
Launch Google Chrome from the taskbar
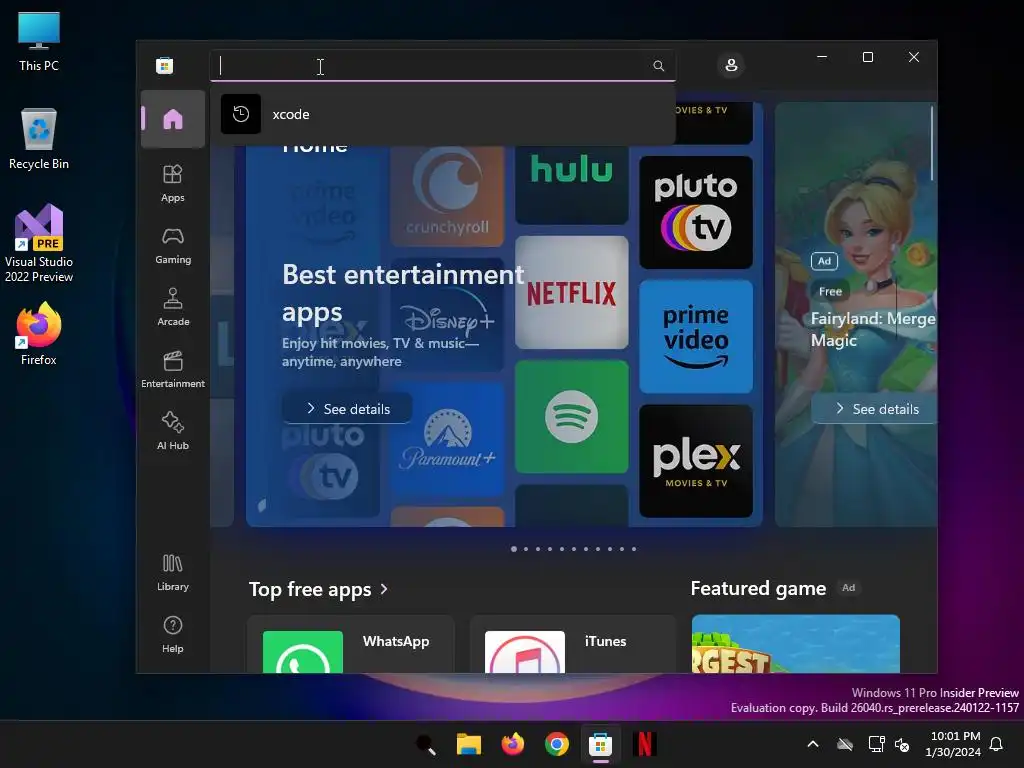coord(556,744)
